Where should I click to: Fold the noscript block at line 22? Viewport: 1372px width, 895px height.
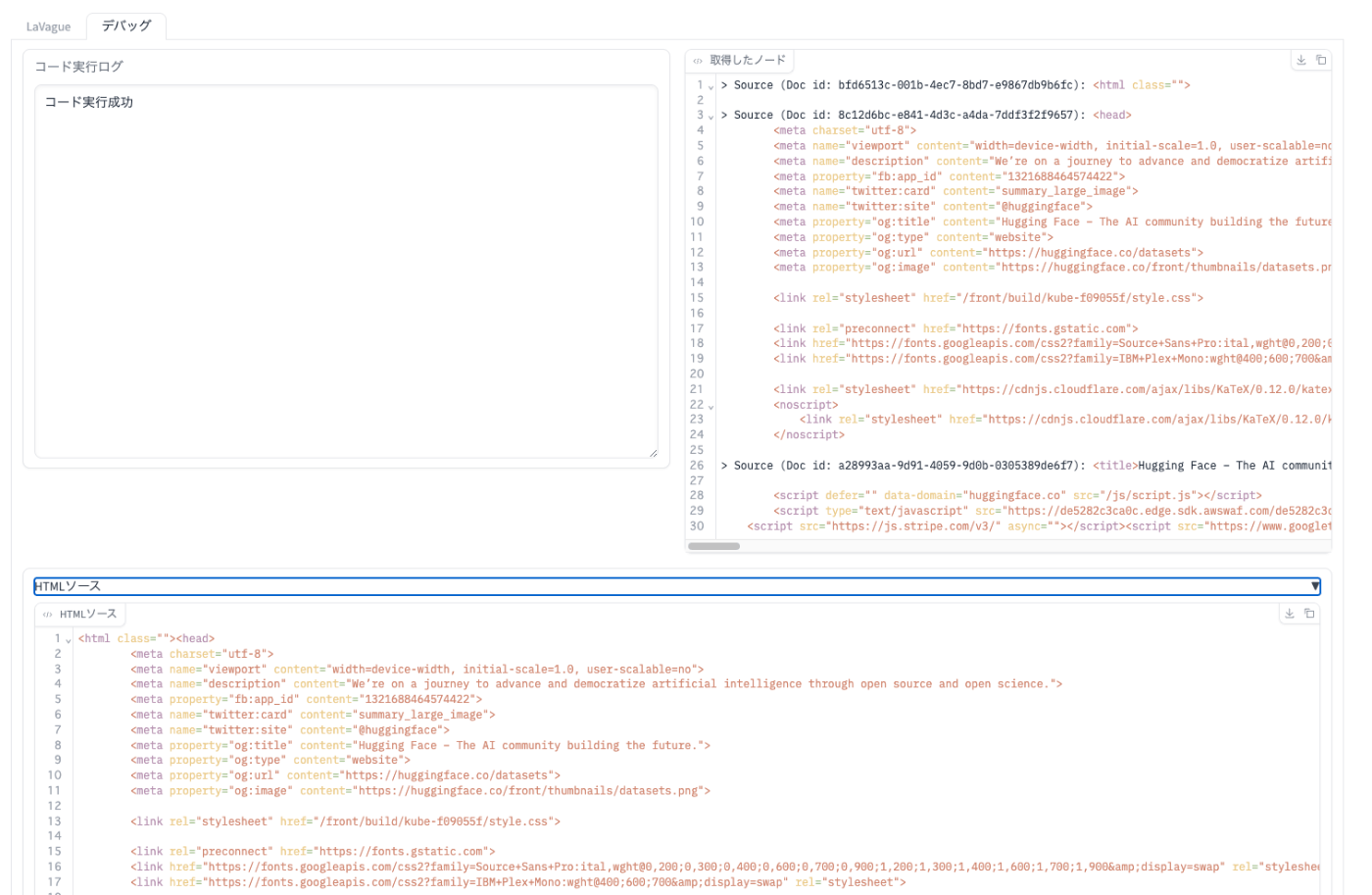click(710, 406)
